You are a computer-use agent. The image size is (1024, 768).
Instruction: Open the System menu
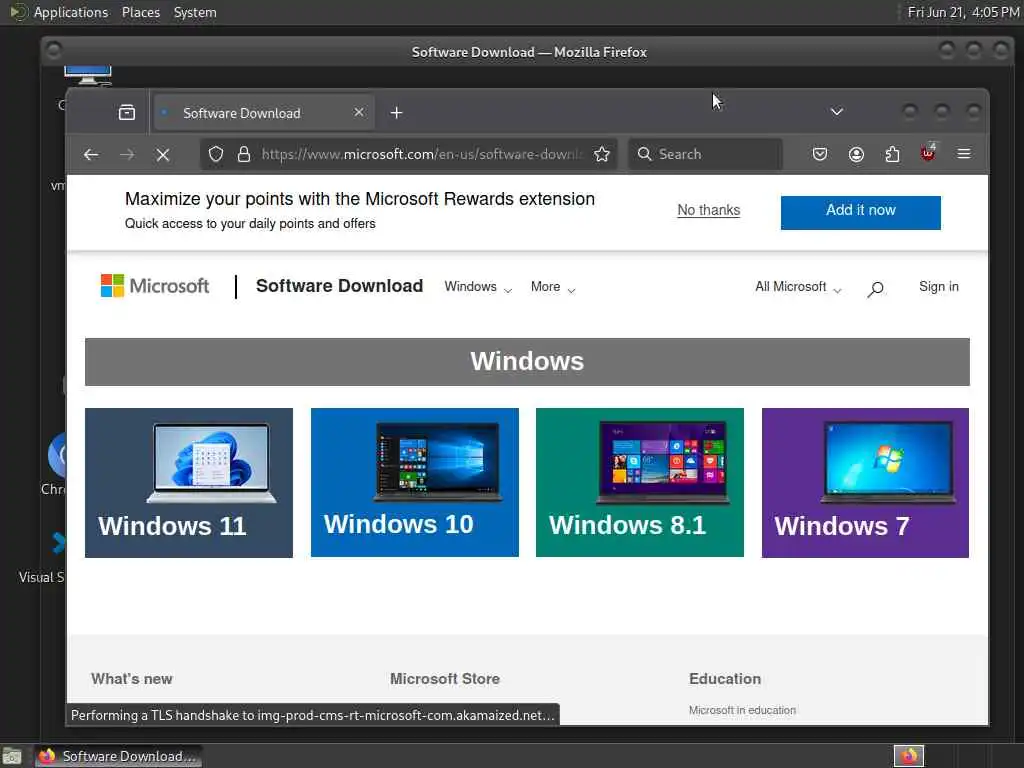[x=195, y=12]
